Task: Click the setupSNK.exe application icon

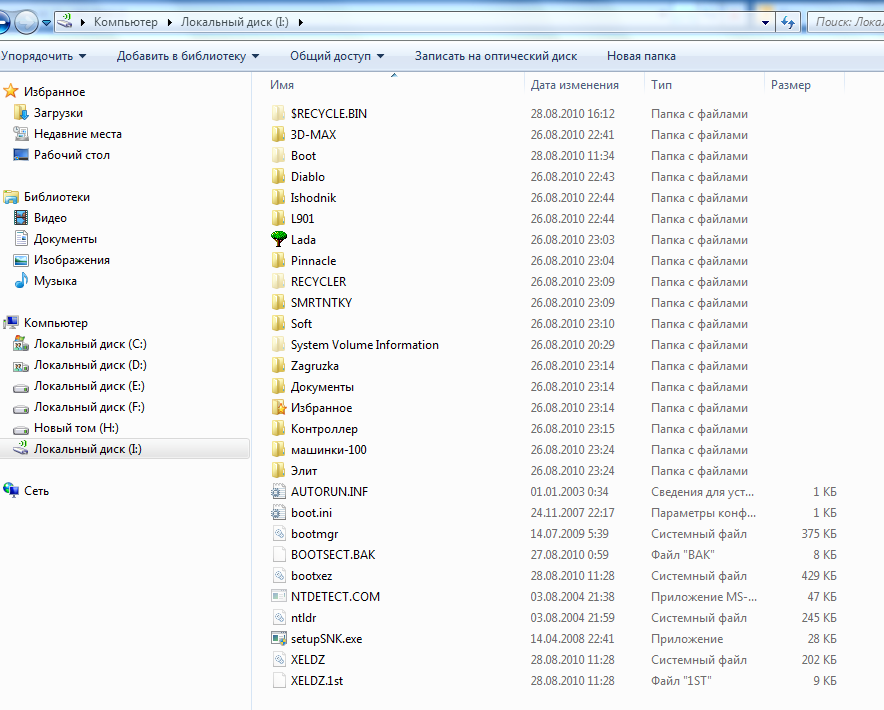Action: pos(279,638)
